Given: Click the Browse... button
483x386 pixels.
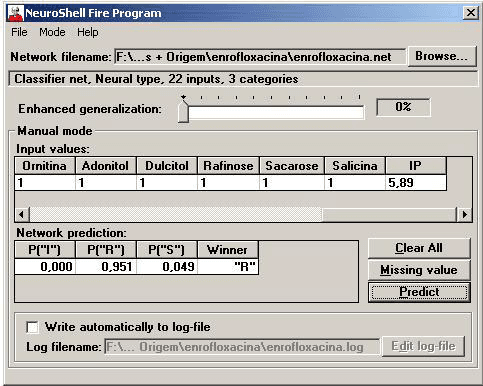Looking at the screenshot, I should pyautogui.click(x=442, y=56).
